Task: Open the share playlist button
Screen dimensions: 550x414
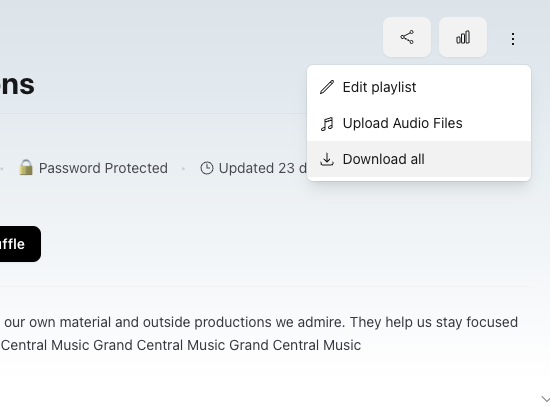Action: 407,37
